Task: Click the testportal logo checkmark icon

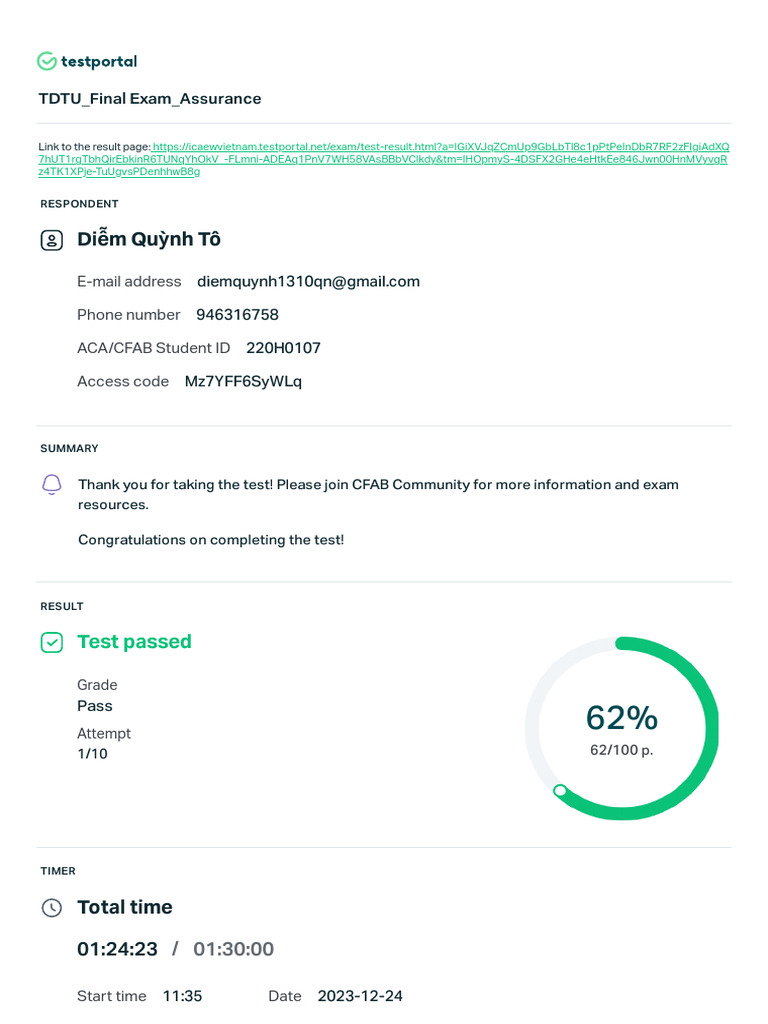Action: pos(47,61)
